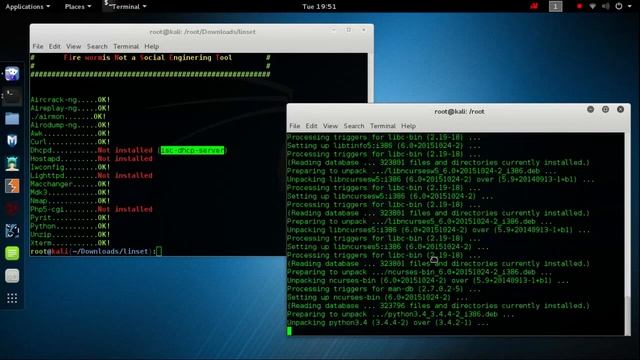Open the power icon in top bar
640x360 pixels.
(619, 6)
